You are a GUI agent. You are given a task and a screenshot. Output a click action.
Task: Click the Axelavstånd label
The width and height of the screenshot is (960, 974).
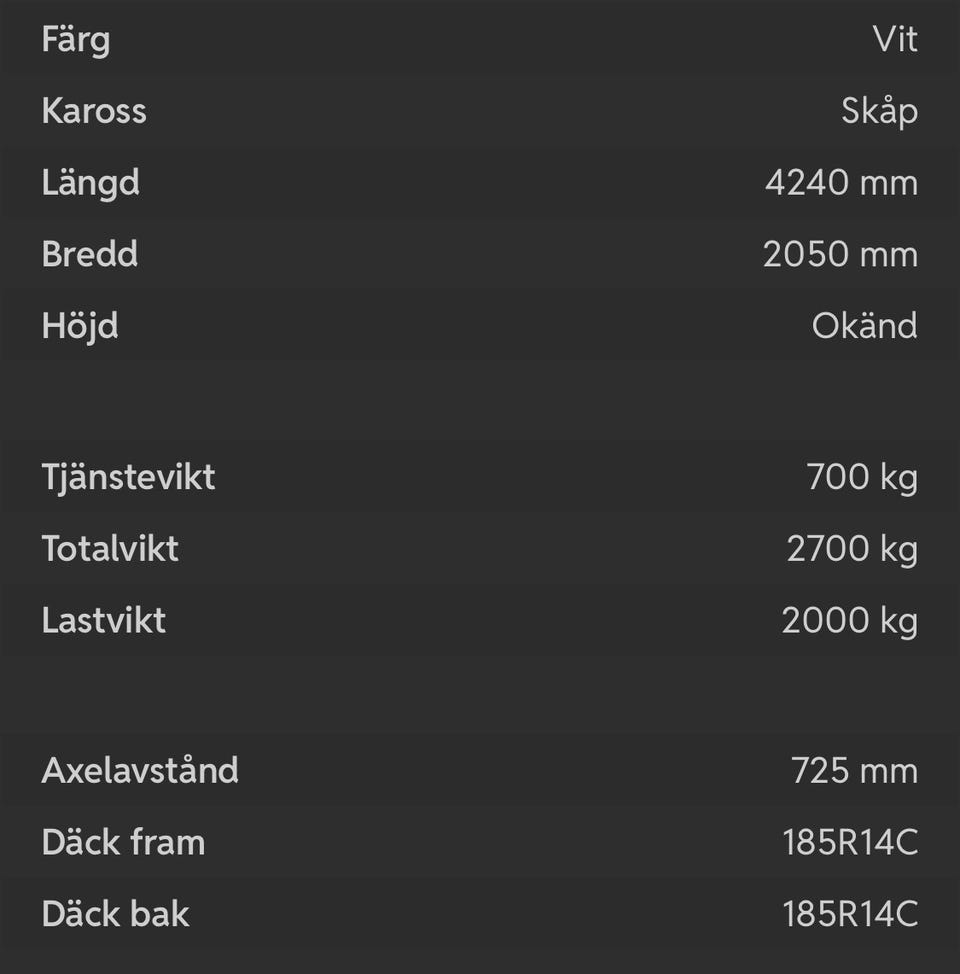tap(140, 771)
